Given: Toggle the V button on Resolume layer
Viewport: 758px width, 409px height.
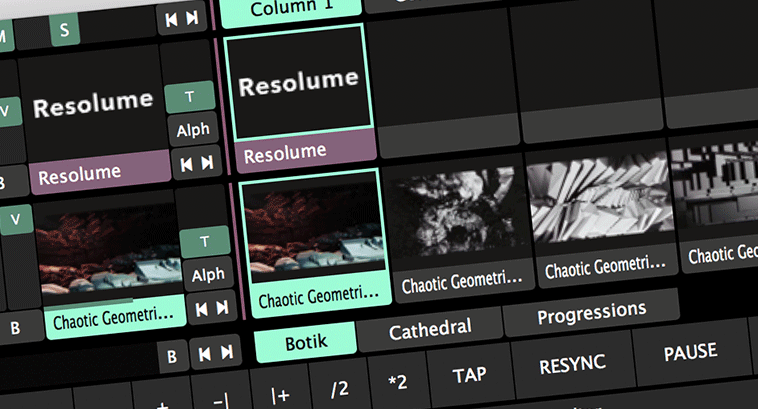Looking at the screenshot, I should pyautogui.click(x=7, y=112).
